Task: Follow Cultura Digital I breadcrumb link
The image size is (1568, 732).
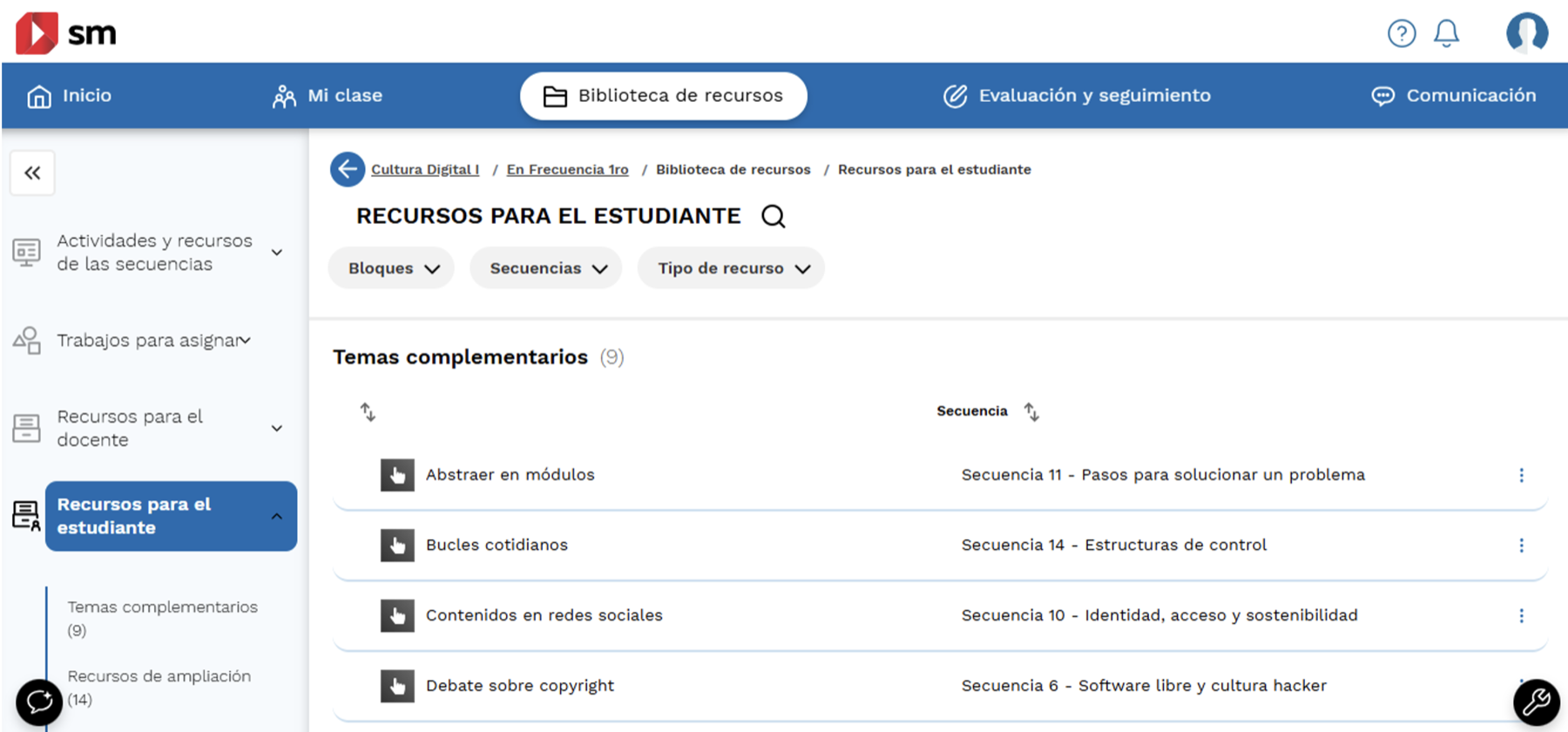Action: [425, 170]
